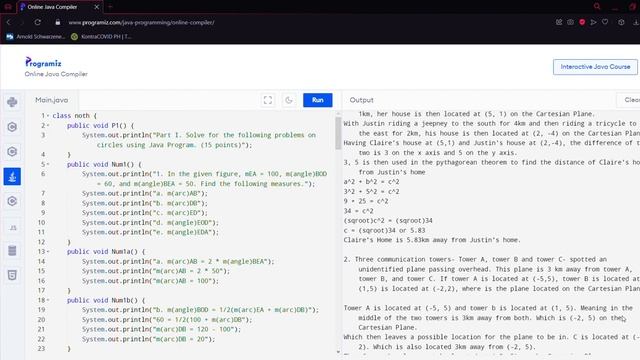Viewport: 640px width, 360px height.
Task: Select the Main.java tab
Action: click(51, 100)
